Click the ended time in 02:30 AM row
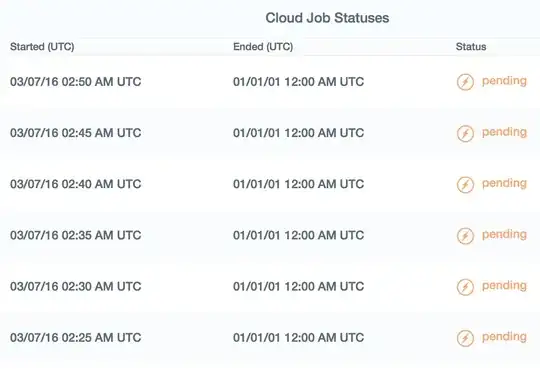 point(298,286)
